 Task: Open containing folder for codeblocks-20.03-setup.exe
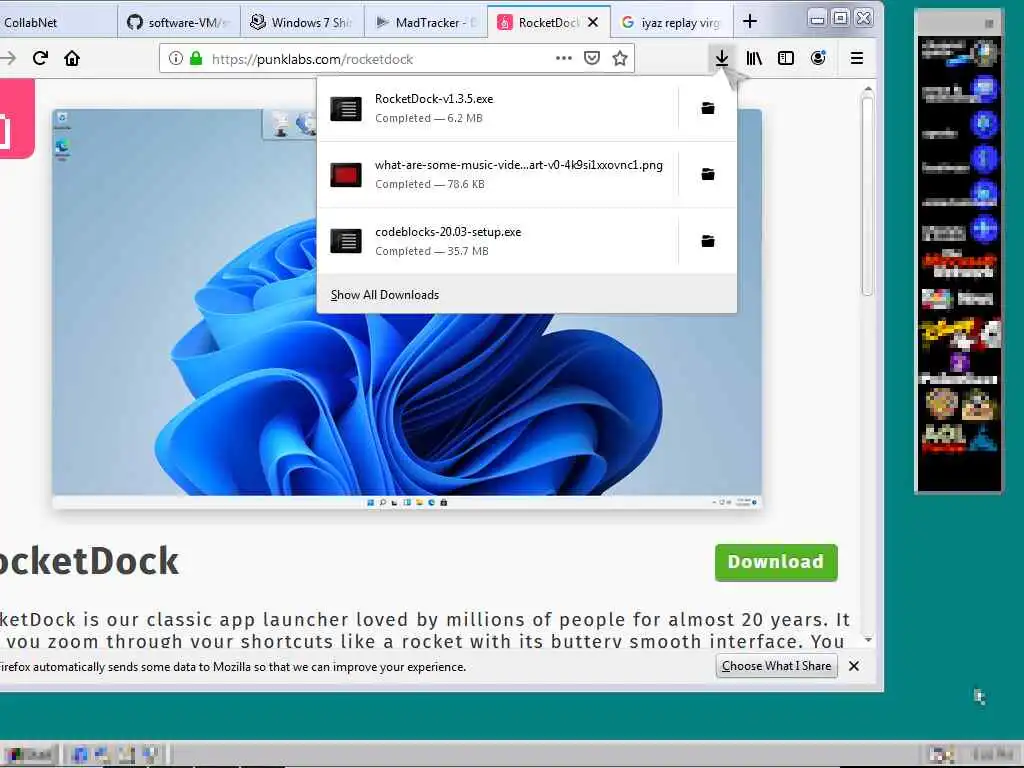(x=708, y=242)
